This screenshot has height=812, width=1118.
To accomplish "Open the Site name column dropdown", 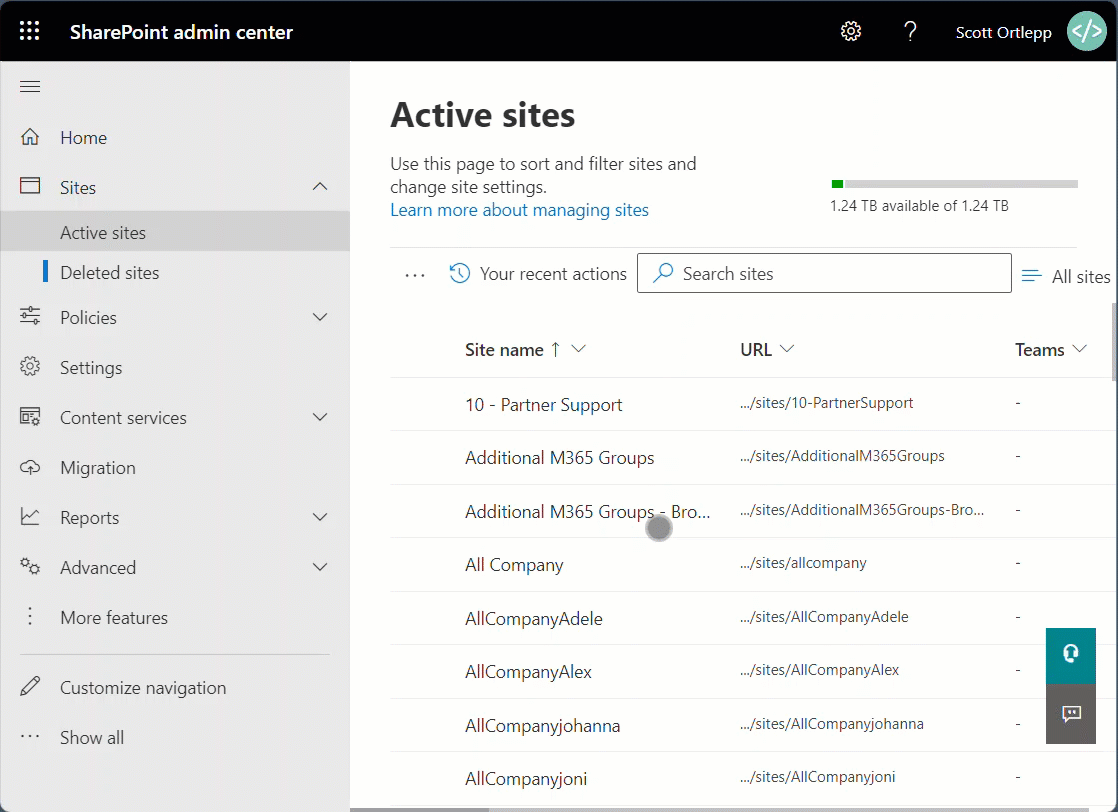I will 579,349.
